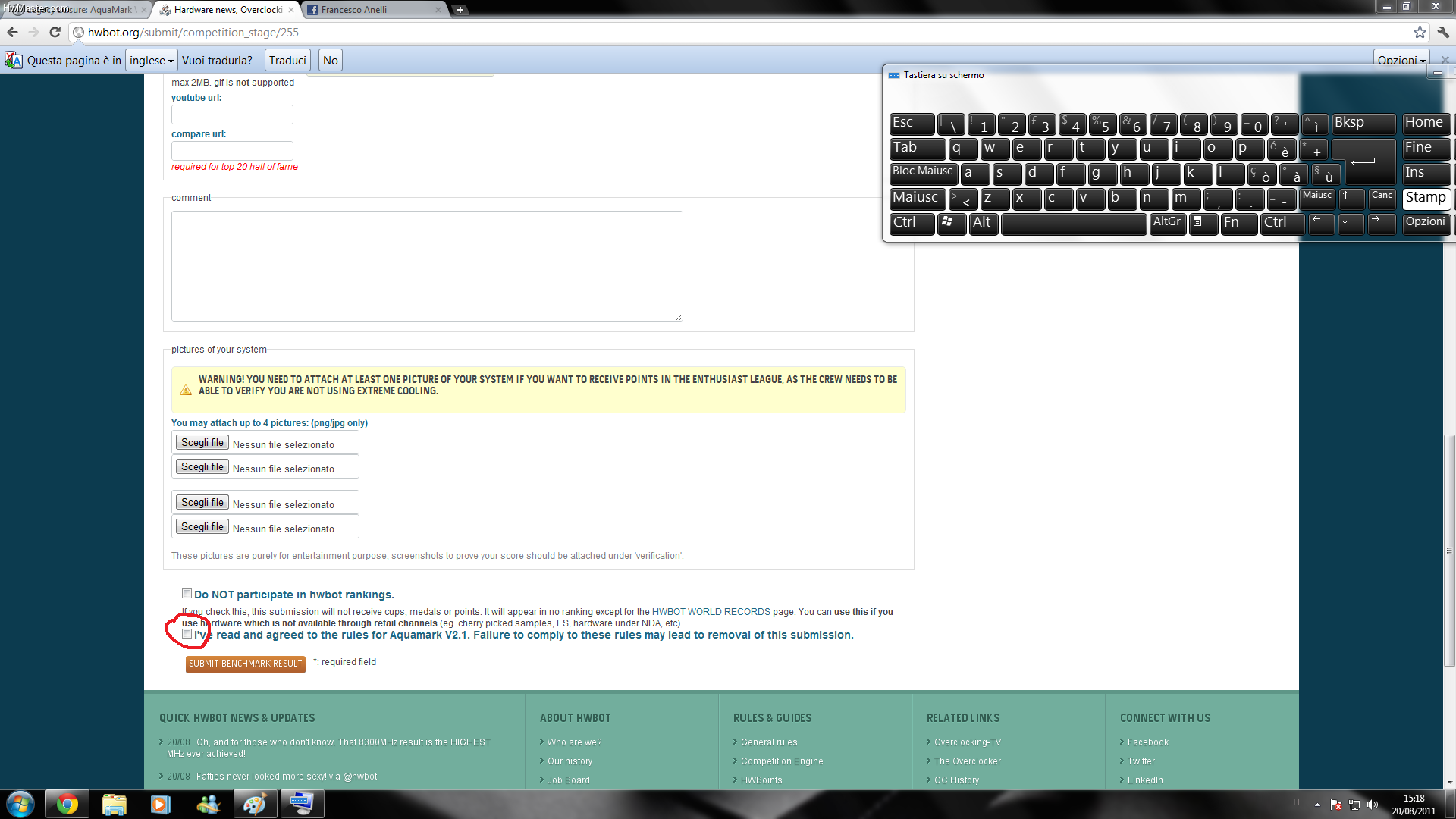Open Windows Live Messenger taskbar icon
Image resolution: width=1456 pixels, height=819 pixels.
207,804
